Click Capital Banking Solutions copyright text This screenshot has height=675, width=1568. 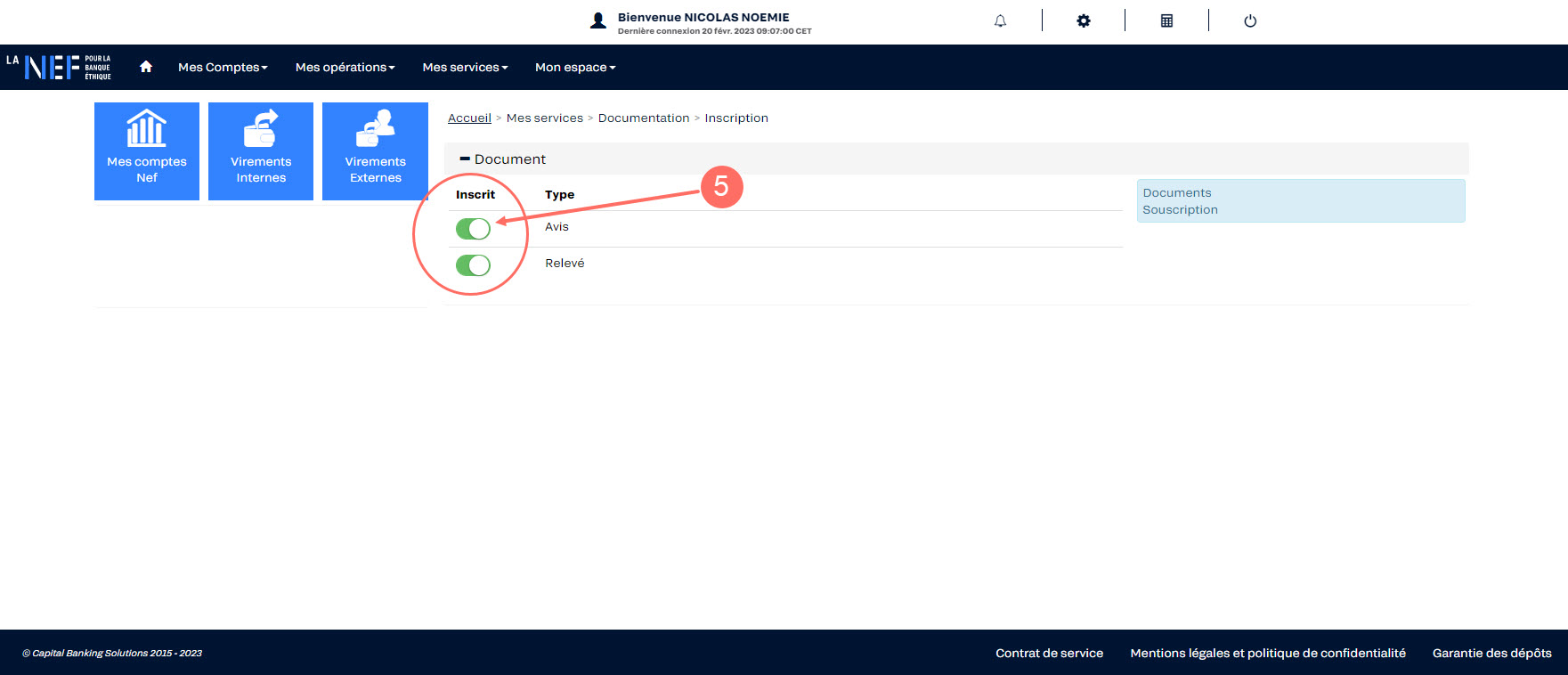pos(112,654)
